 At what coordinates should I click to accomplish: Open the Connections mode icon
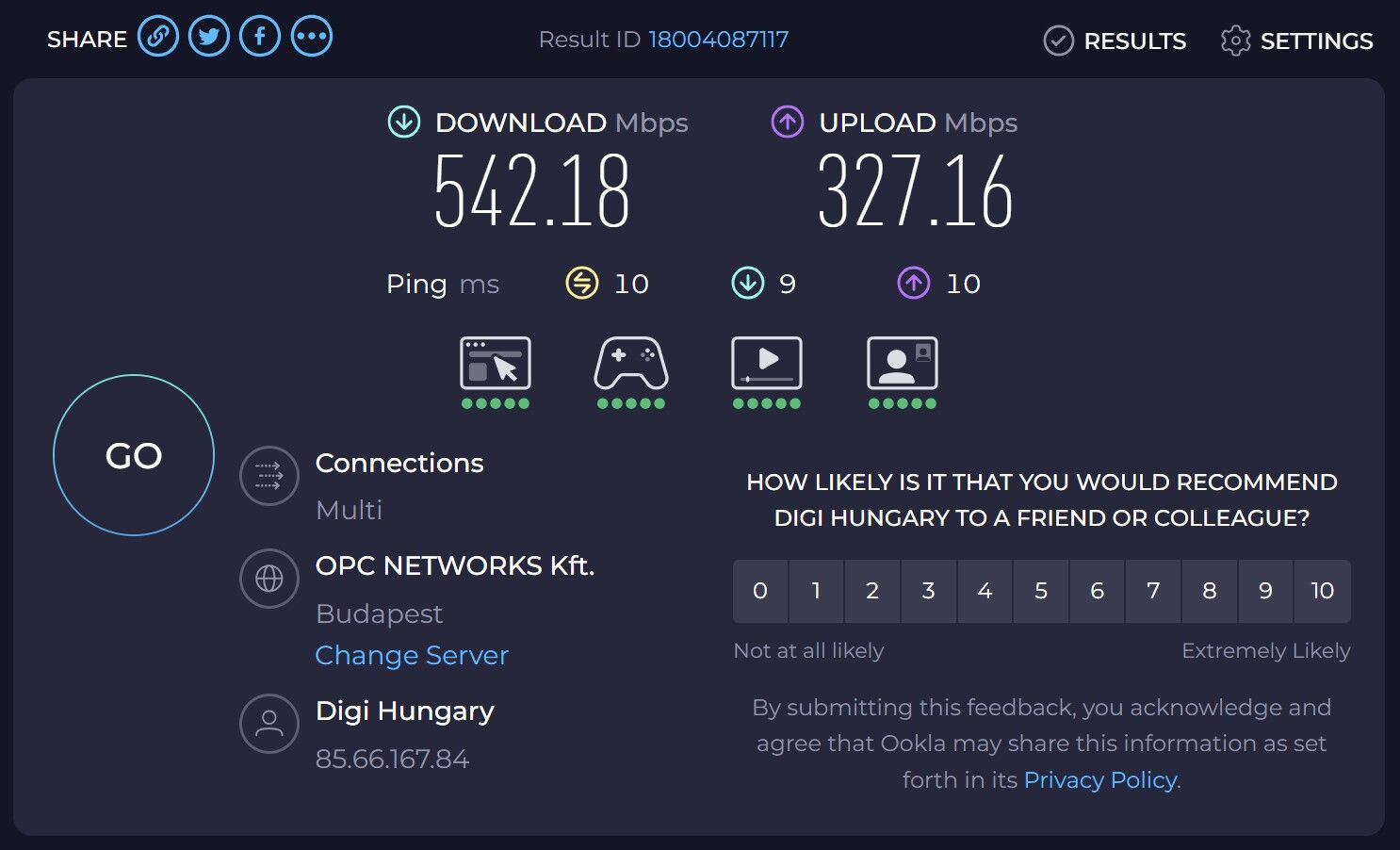coord(269,476)
